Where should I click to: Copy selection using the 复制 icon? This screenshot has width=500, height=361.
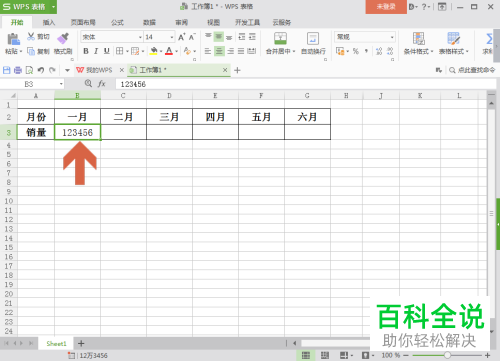pos(31,51)
